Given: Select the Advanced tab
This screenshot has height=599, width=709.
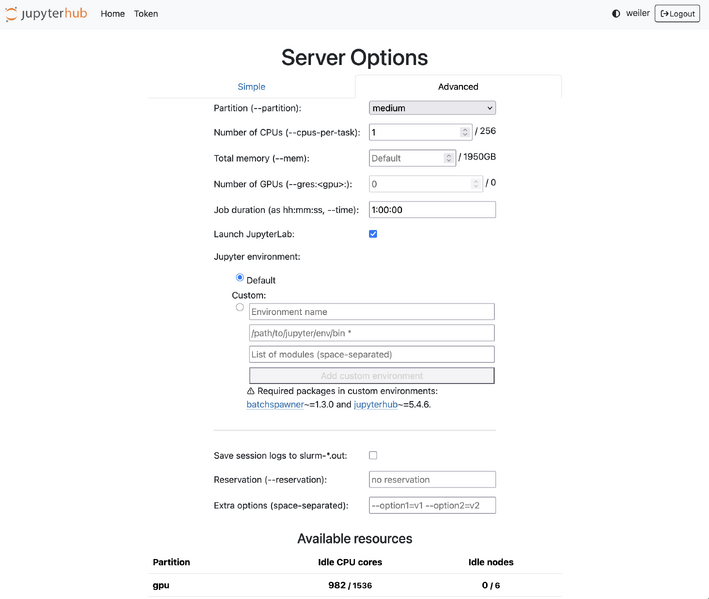Looking at the screenshot, I should [x=458, y=86].
